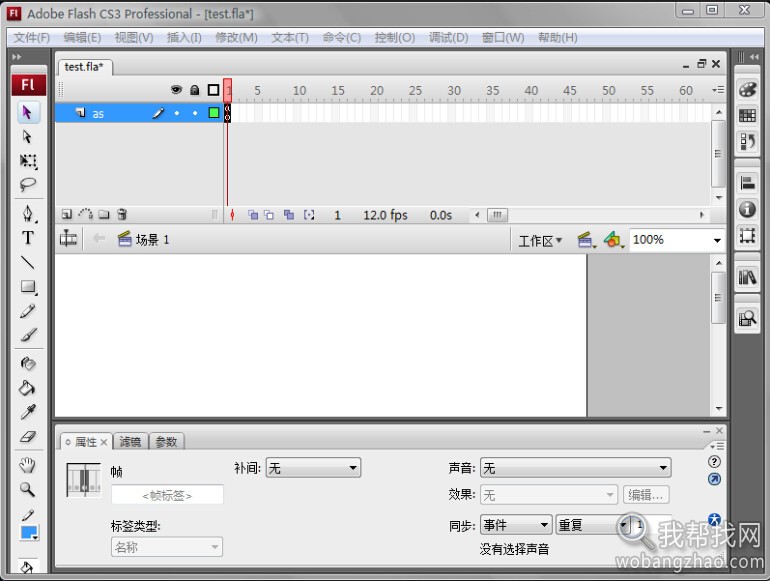Toggle outline view for all layers
770x581 pixels.
(213, 90)
